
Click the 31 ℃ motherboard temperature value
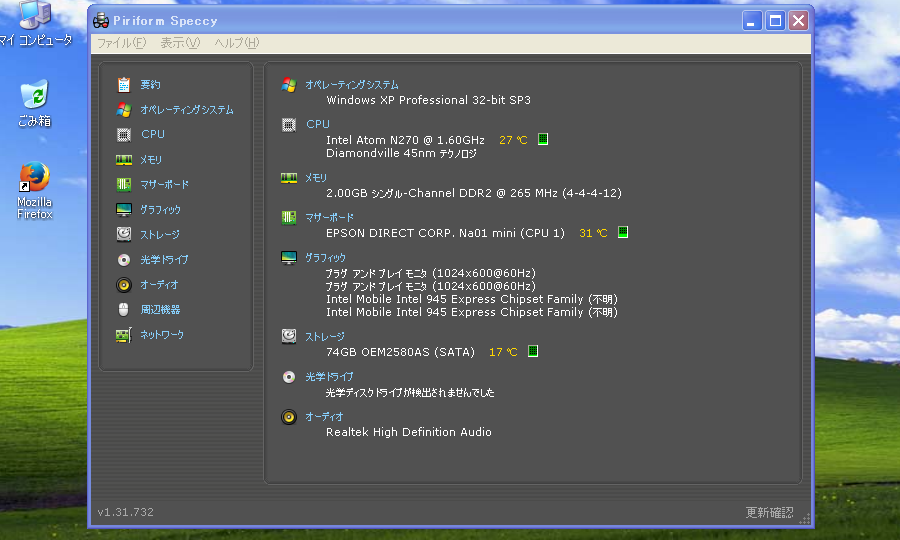pos(593,232)
